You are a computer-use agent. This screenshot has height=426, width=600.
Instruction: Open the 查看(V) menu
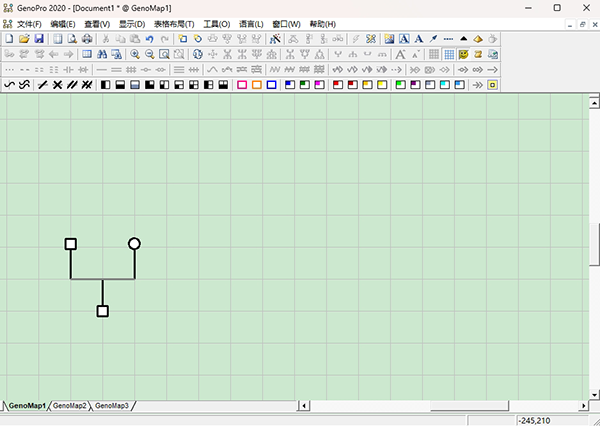point(97,24)
